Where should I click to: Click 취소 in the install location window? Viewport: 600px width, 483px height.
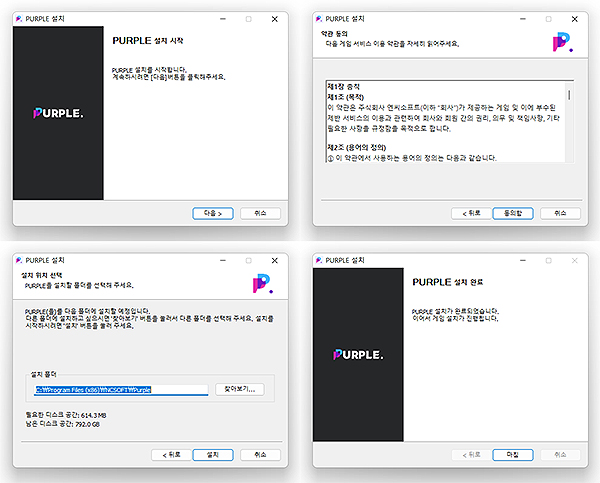260,455
